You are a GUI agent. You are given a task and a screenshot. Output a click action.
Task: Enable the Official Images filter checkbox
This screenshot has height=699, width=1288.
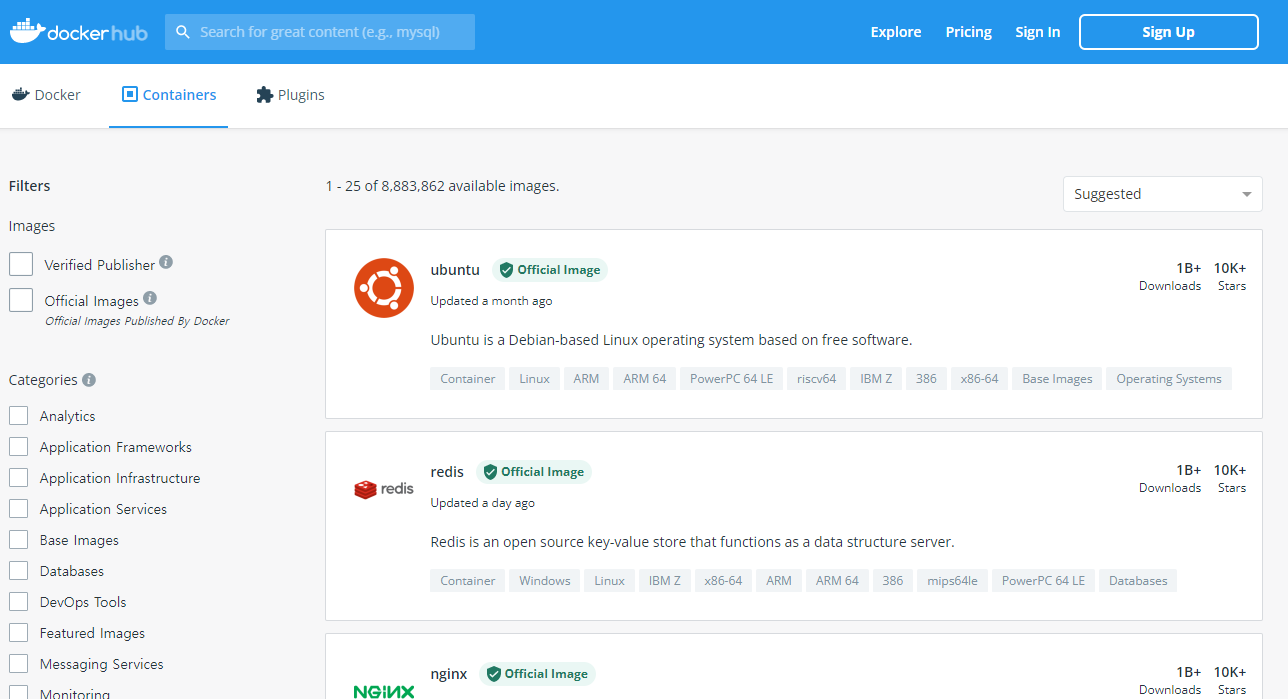(x=21, y=300)
